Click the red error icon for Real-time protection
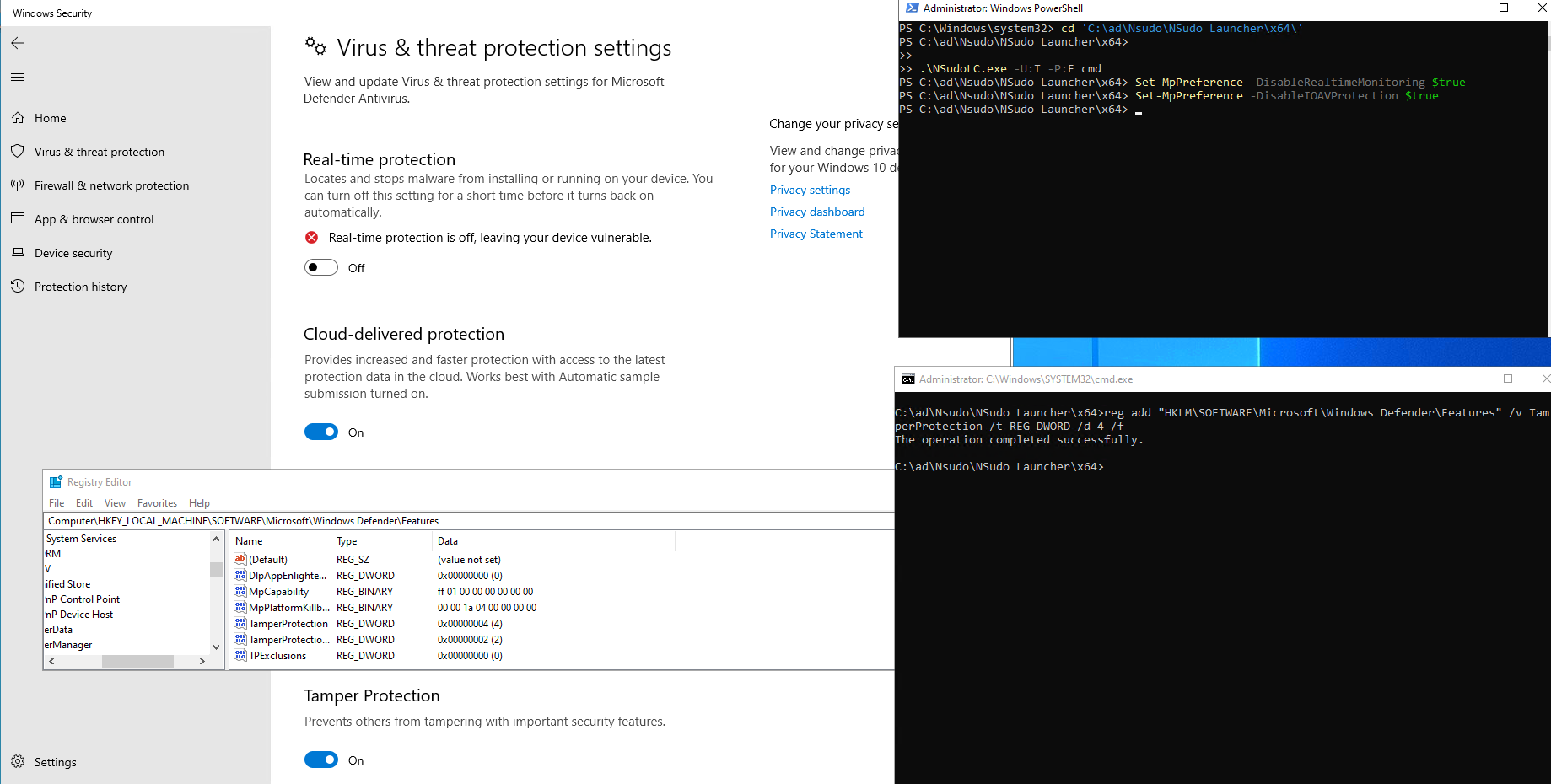 [x=312, y=238]
